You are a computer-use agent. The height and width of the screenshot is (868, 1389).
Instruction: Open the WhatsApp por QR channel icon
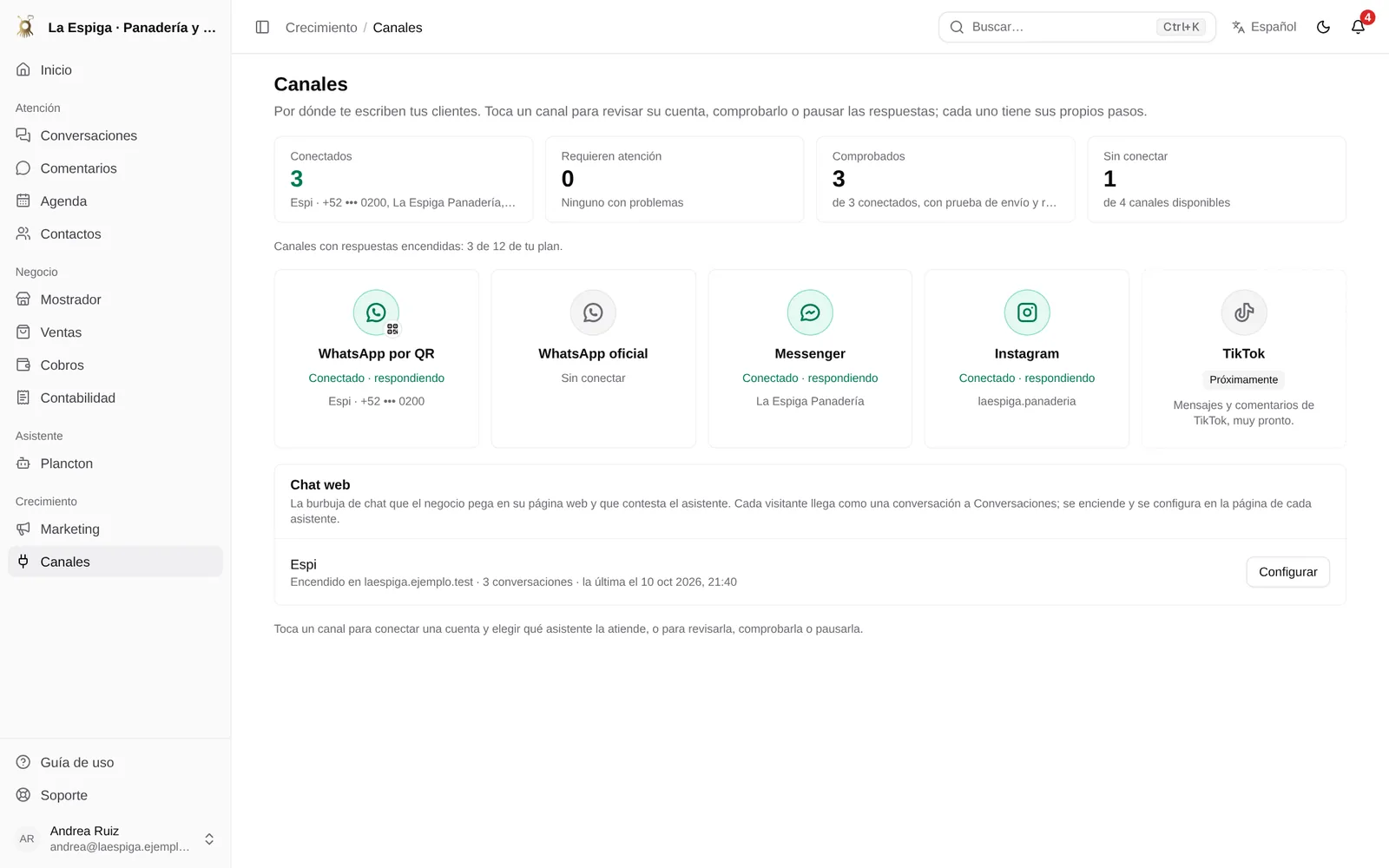(x=376, y=312)
